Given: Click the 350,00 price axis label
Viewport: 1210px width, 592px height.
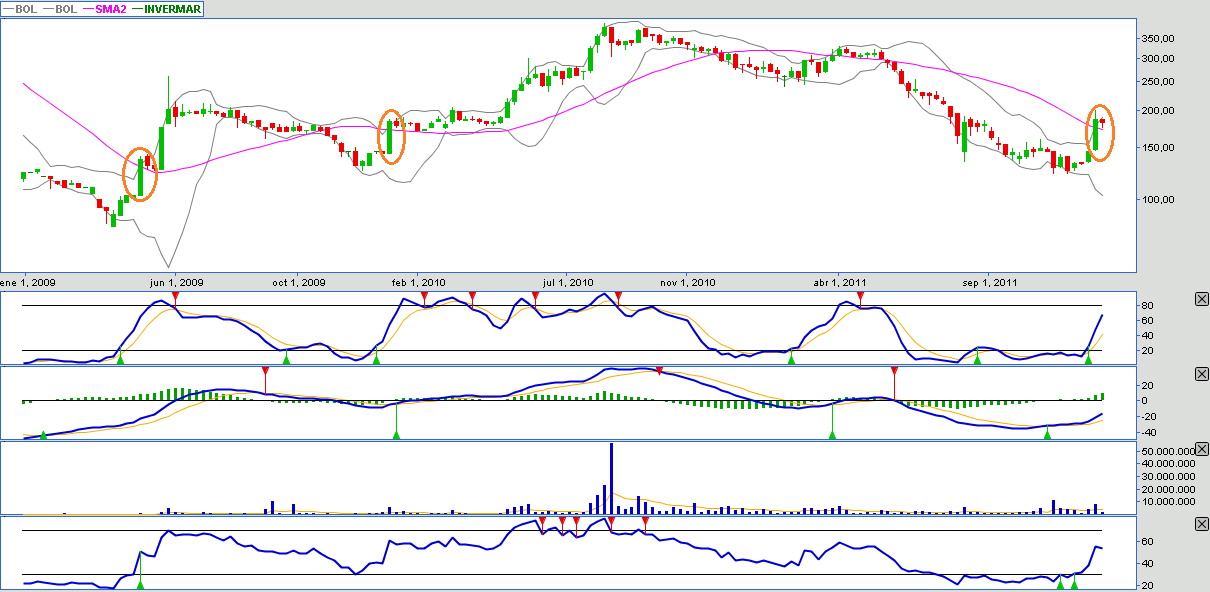Looking at the screenshot, I should tap(1158, 39).
